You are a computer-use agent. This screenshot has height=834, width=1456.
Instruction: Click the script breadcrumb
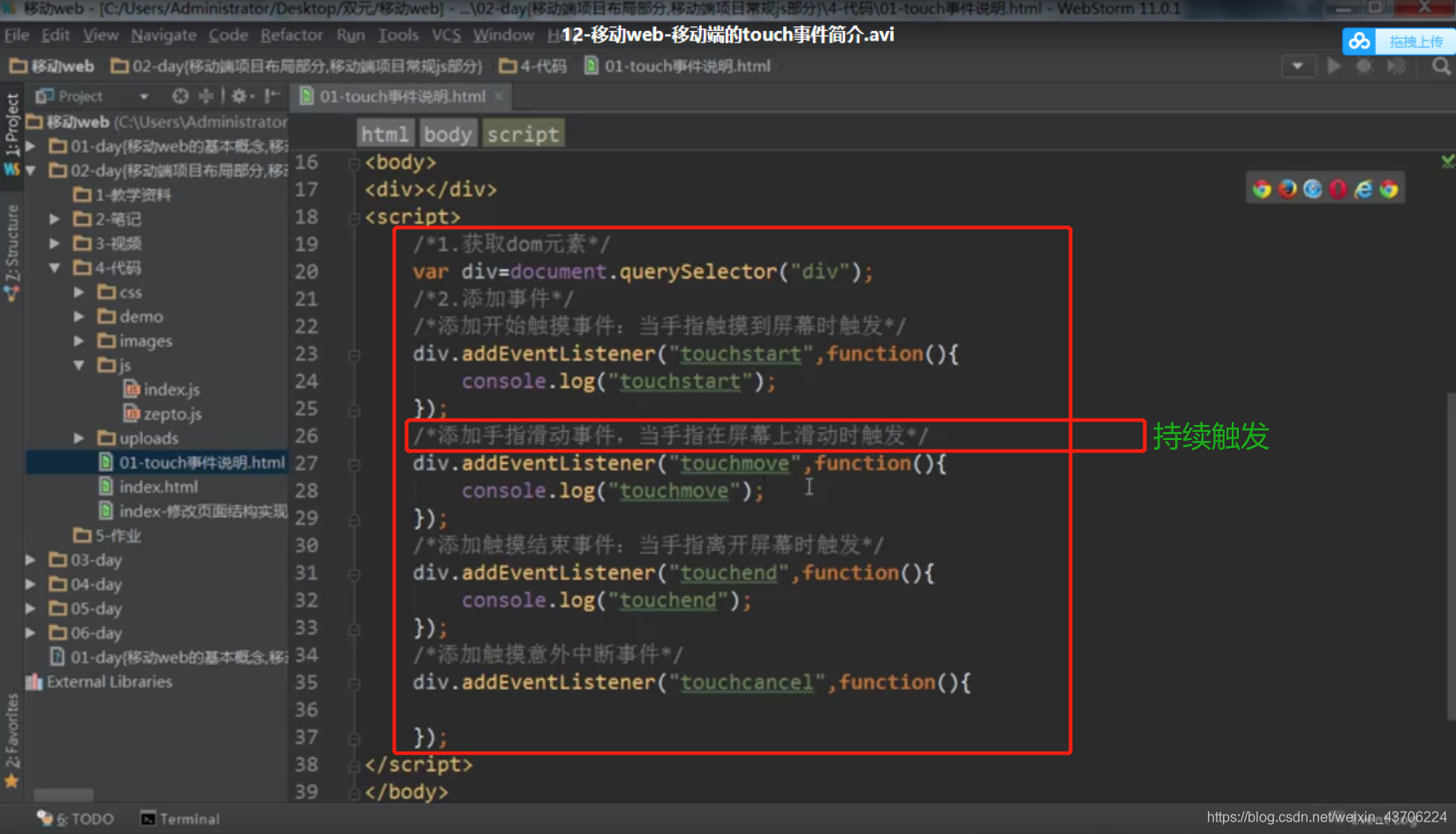click(x=523, y=134)
